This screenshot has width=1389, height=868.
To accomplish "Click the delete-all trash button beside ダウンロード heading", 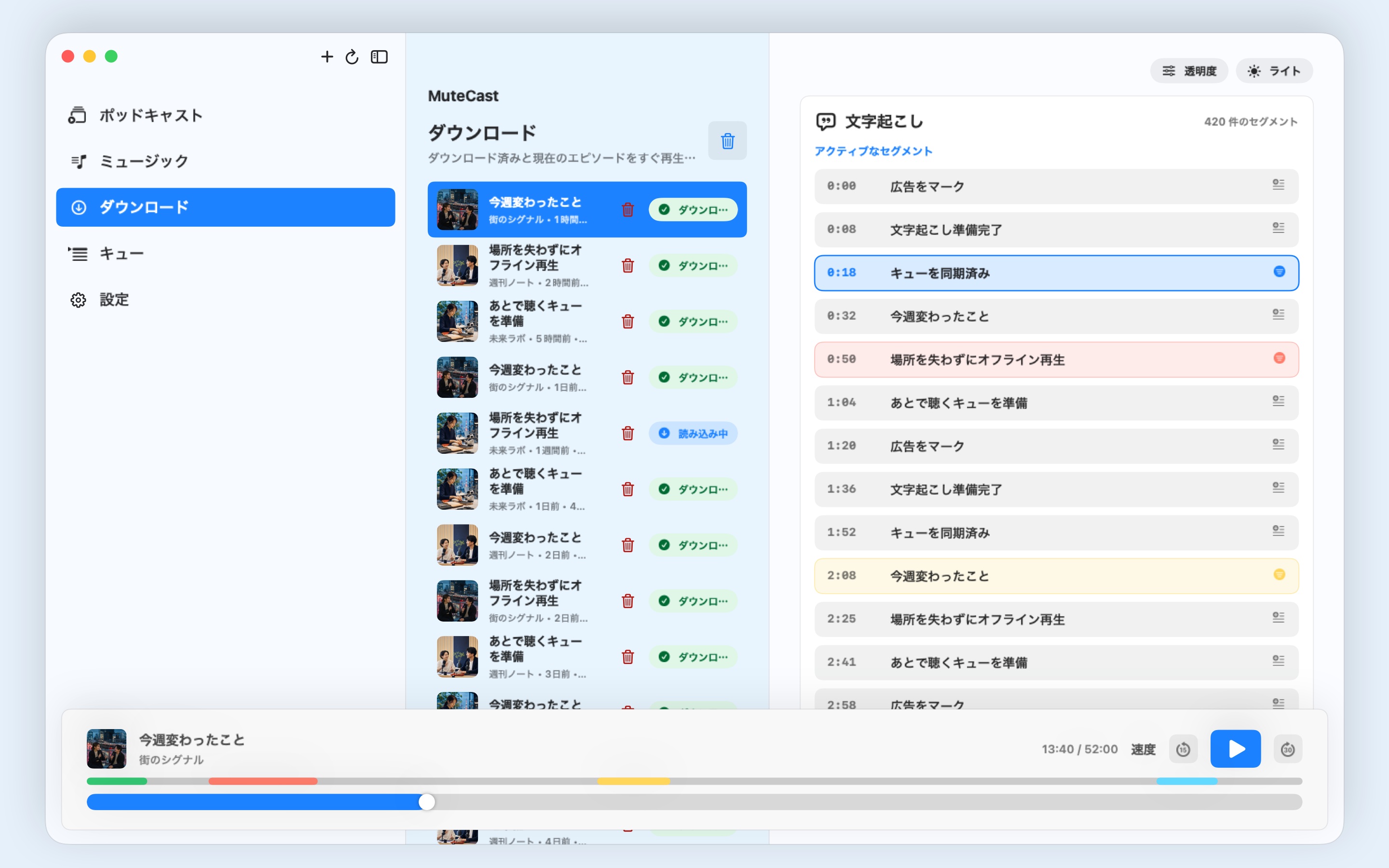I will (x=727, y=141).
